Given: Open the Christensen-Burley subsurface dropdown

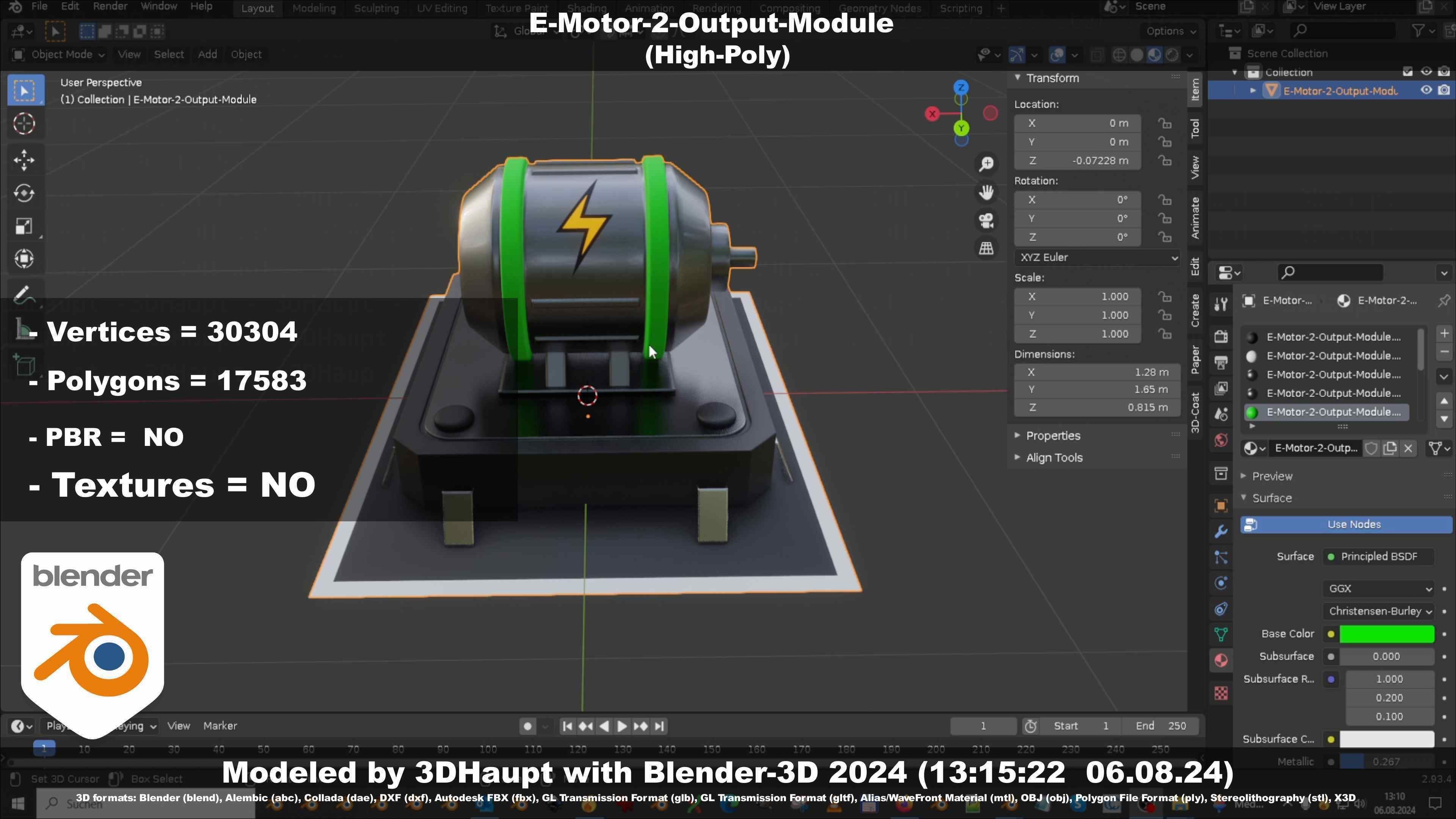Looking at the screenshot, I should 1379,612.
